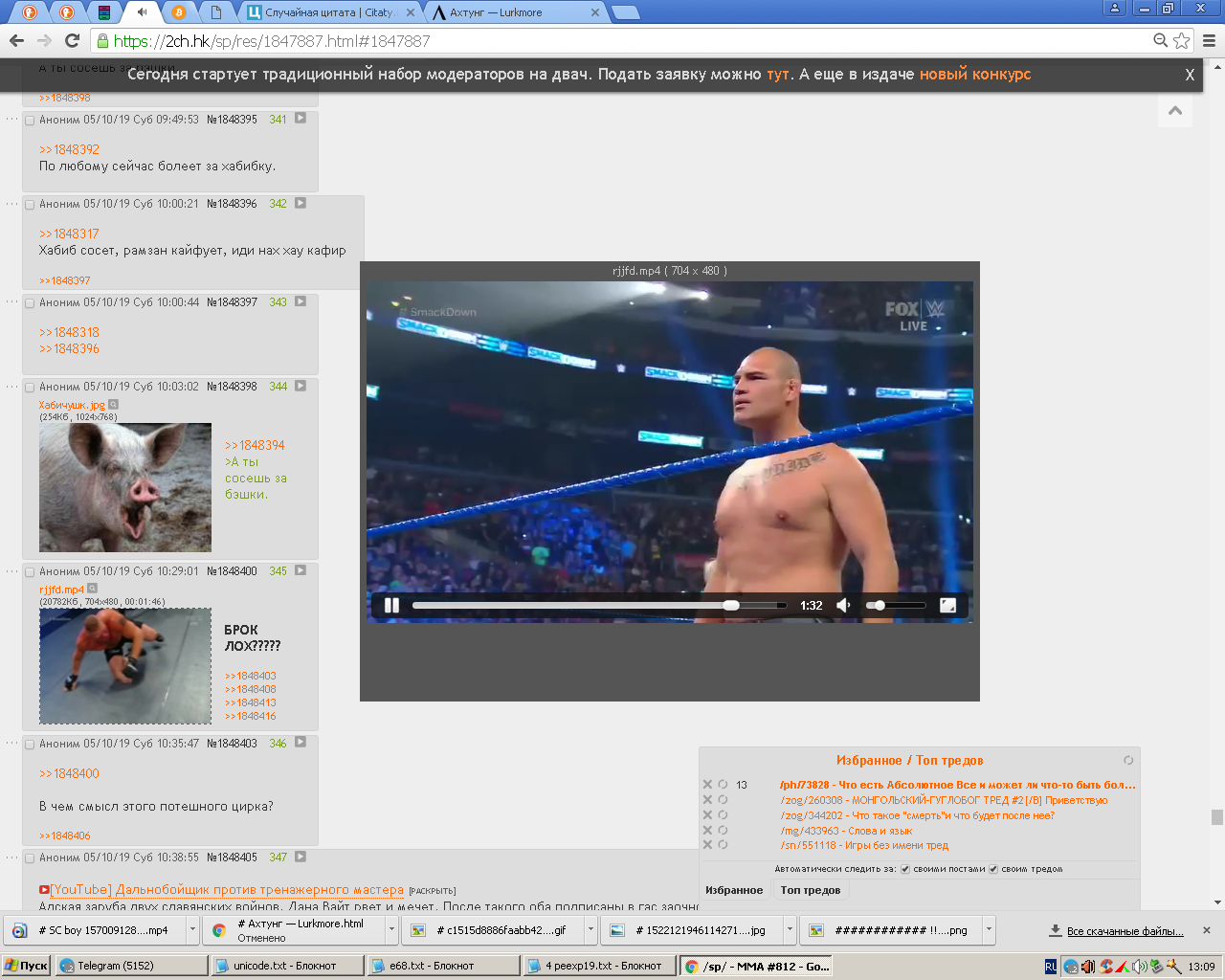Open the YouTube 'Дальнобойщик против тренажерного мастера' link
This screenshot has width=1225, height=980.
pos(228,890)
